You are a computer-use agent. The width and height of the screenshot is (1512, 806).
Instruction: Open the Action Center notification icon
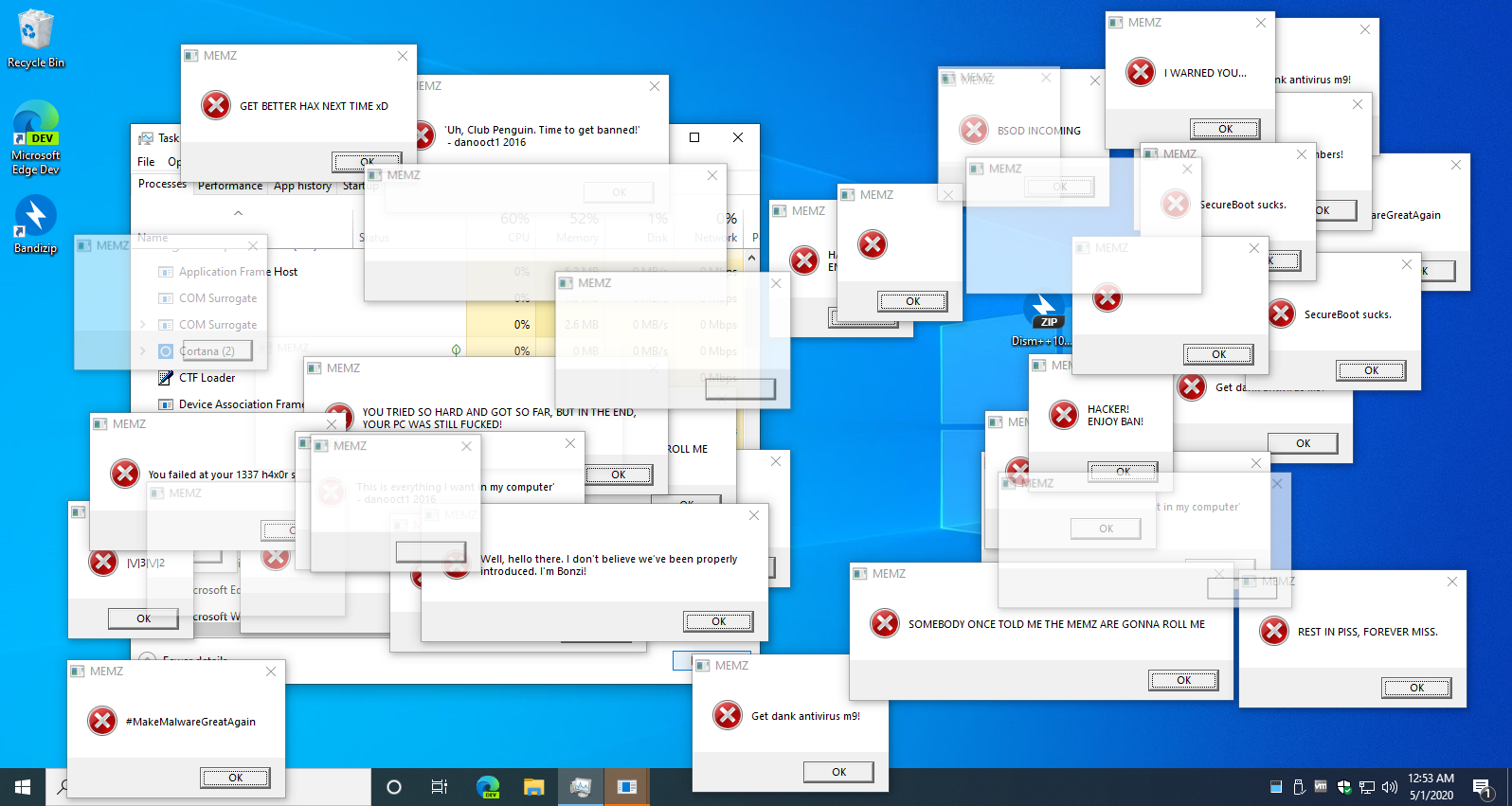point(1483,787)
